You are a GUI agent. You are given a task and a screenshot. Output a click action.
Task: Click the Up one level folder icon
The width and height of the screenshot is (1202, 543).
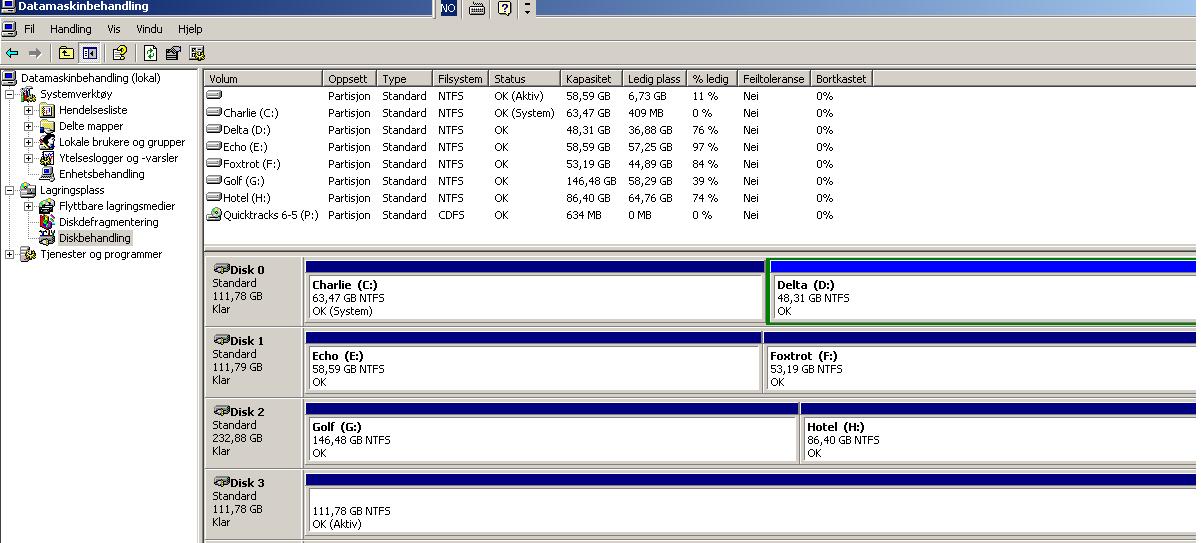click(66, 53)
